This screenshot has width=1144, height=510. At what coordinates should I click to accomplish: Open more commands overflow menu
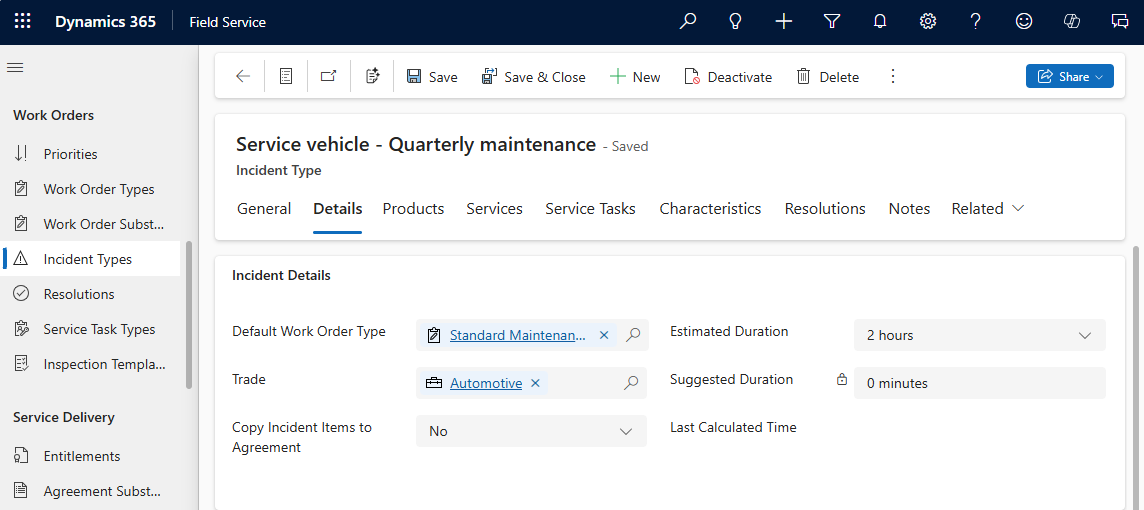pyautogui.click(x=893, y=77)
